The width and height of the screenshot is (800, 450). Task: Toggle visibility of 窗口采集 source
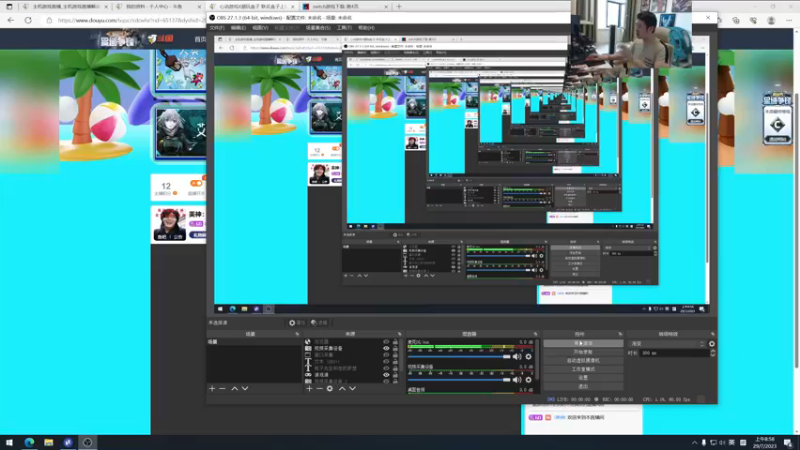386,355
